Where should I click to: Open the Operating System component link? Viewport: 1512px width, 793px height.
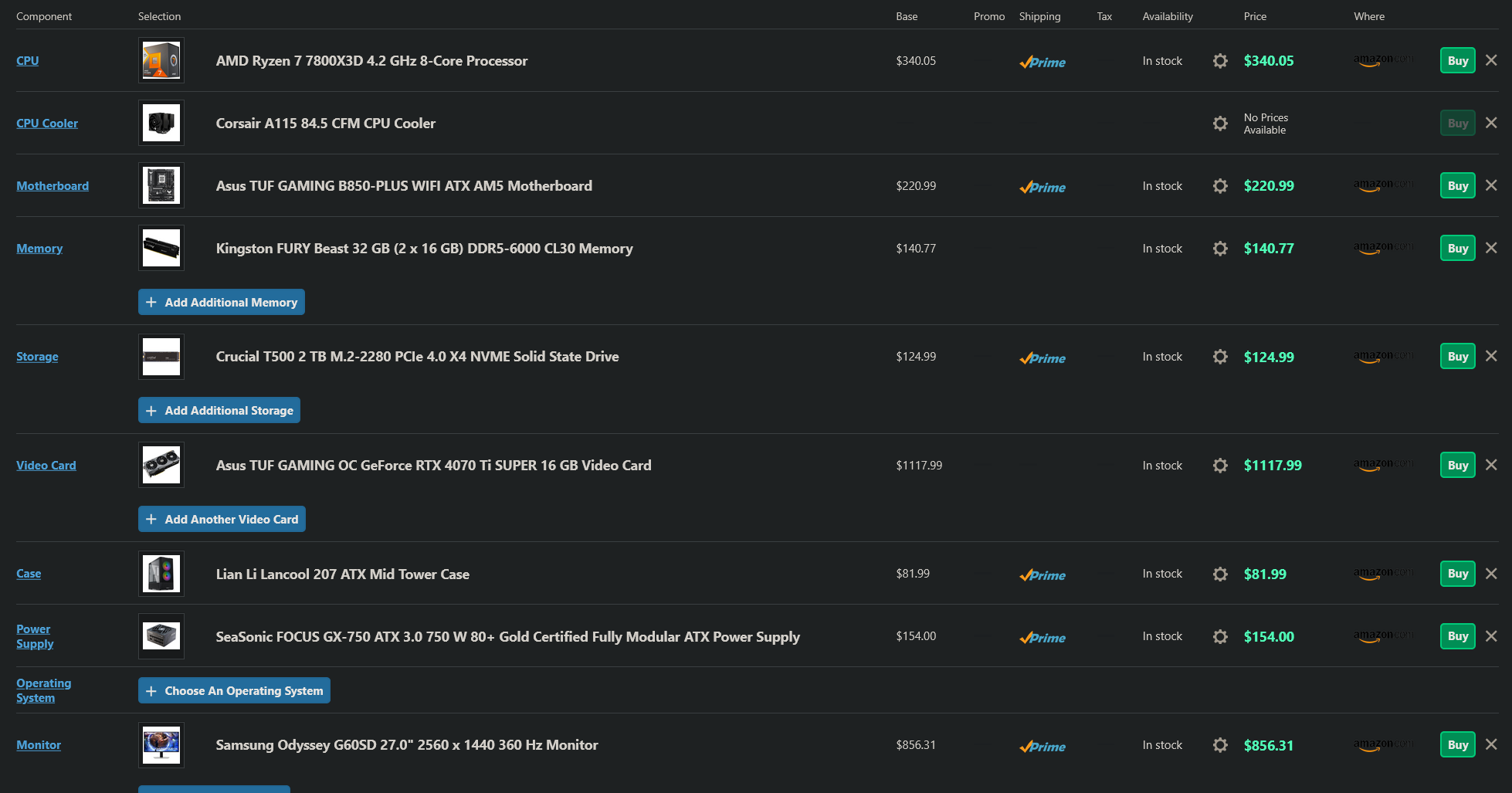coord(43,690)
